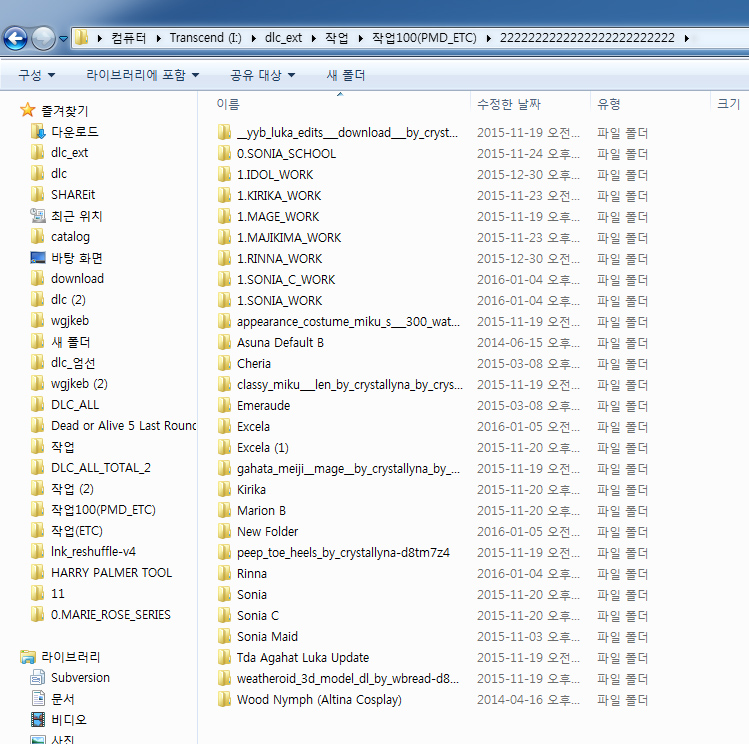Viewport: 749px width, 744px height.
Task: Click the 0.SONIA_SCHOOL folder icon
Action: click(224, 154)
